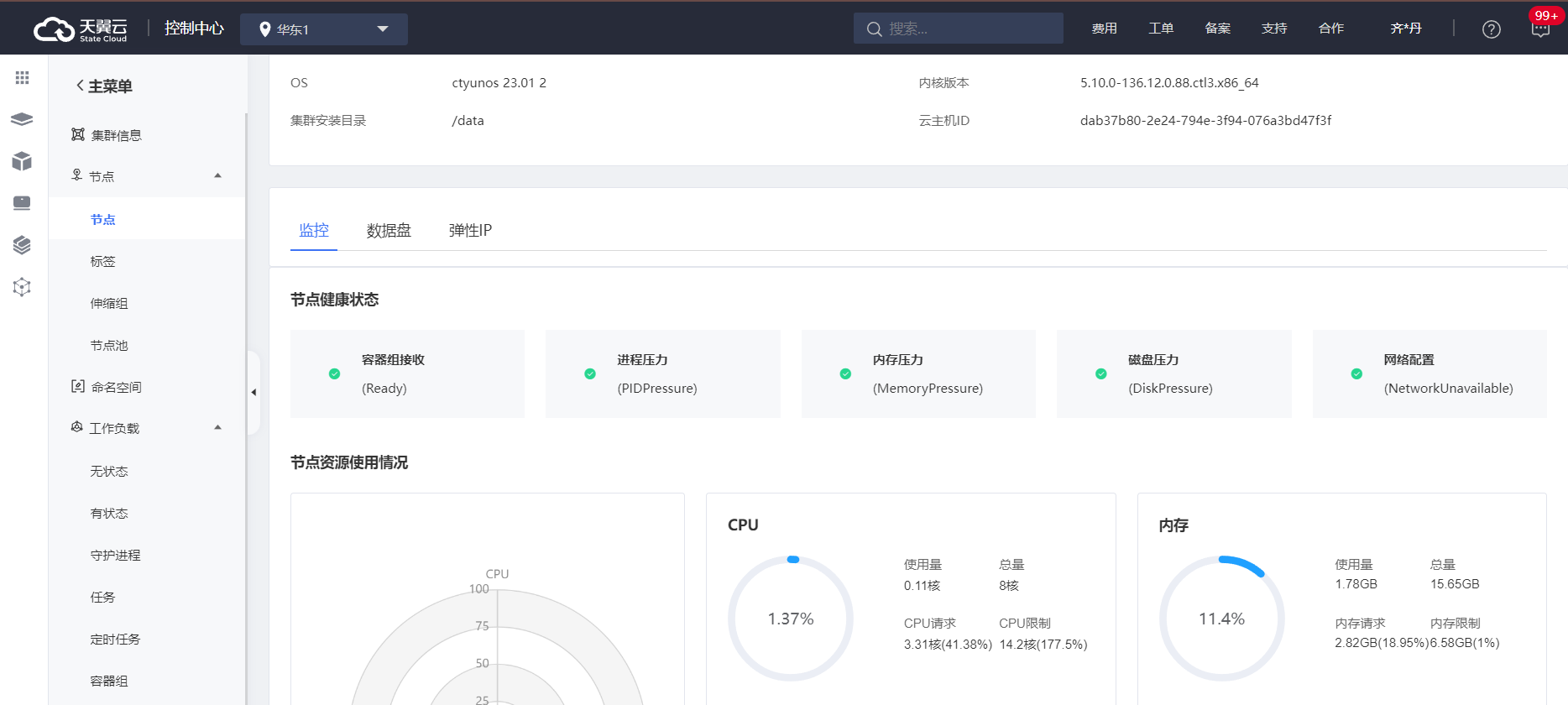Open the help question mark icon
1568x705 pixels.
click(x=1492, y=29)
